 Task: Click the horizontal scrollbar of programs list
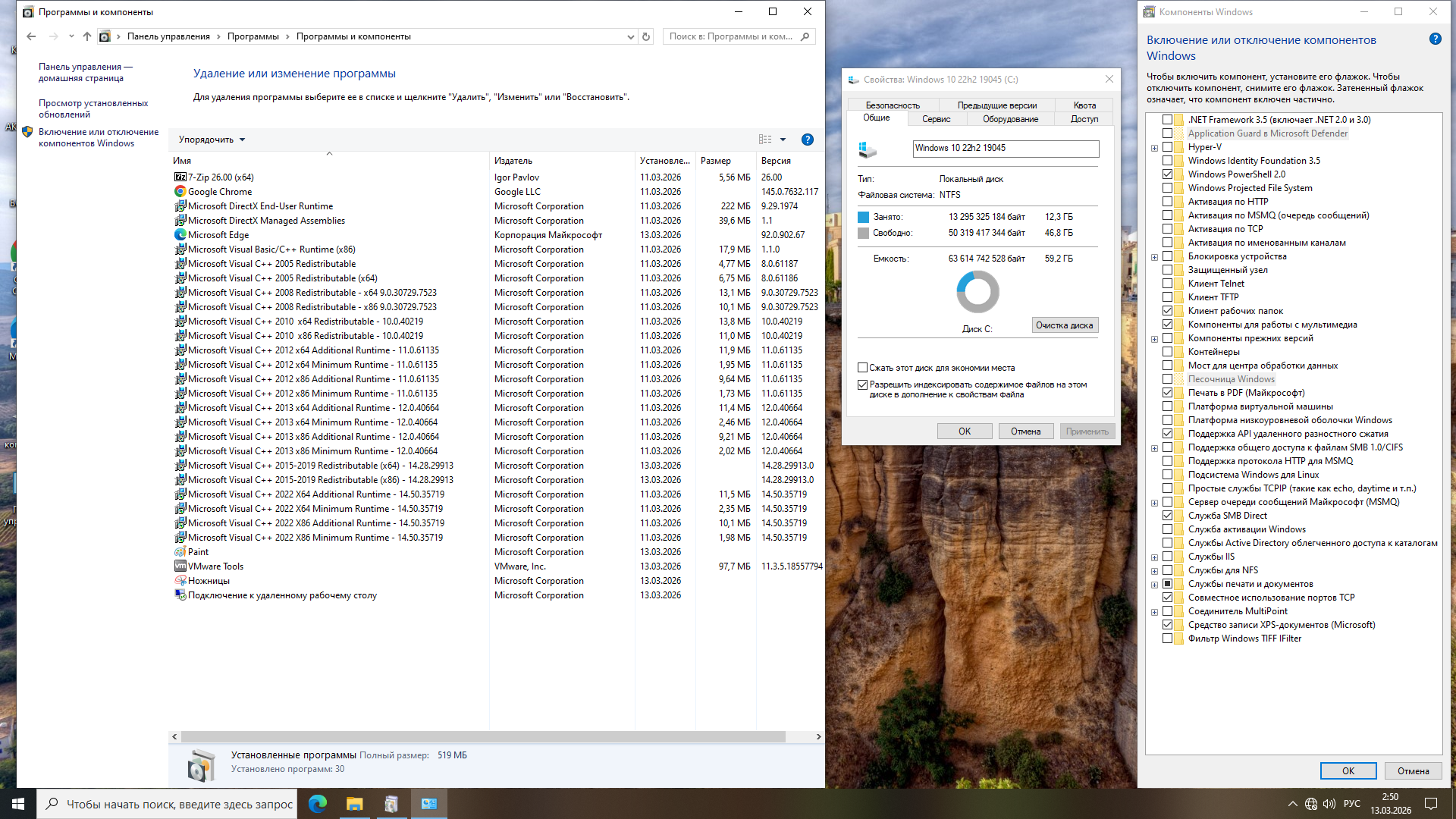coord(483,736)
